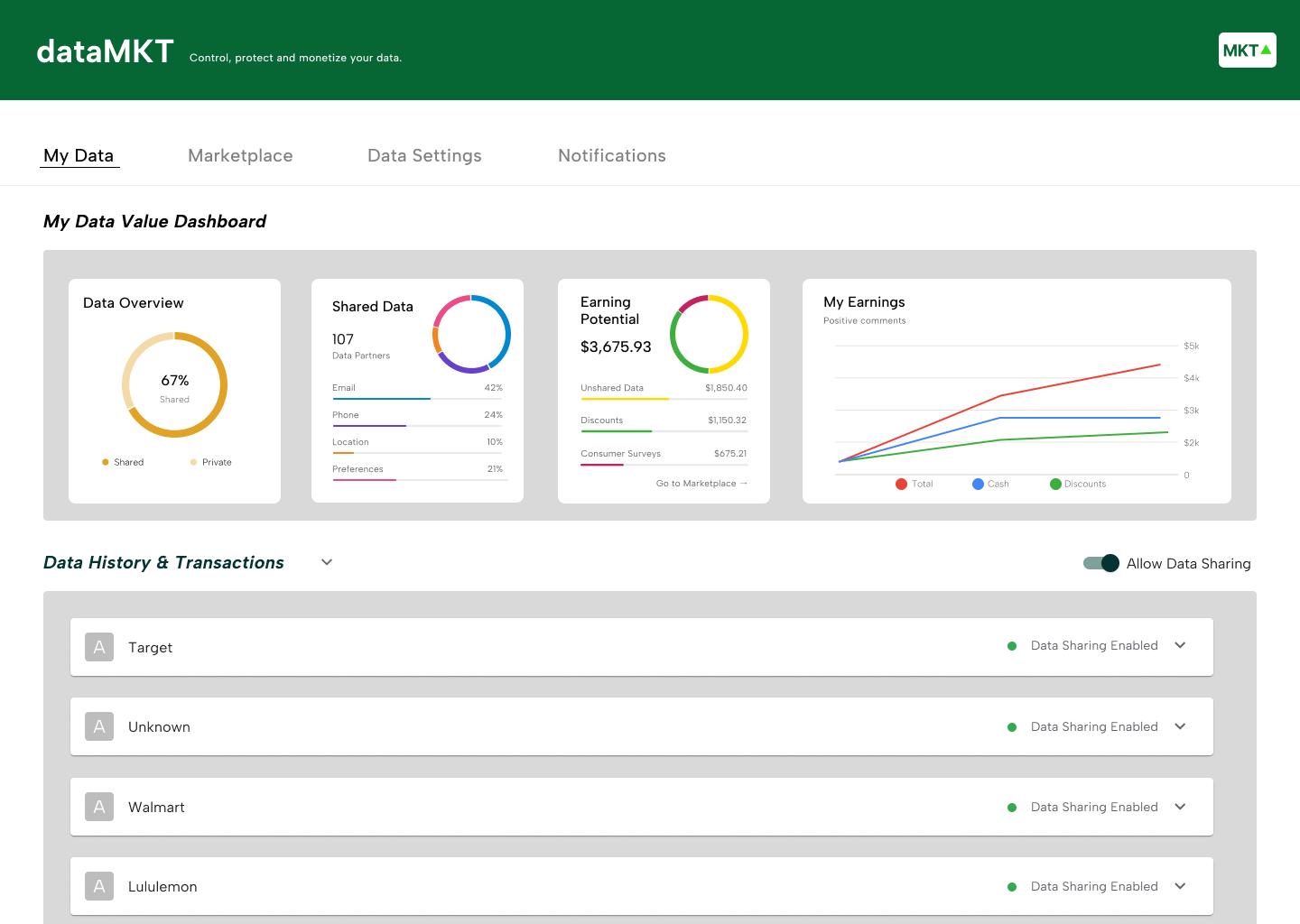This screenshot has height=924, width=1300.
Task: Open the Data Settings tab
Action: [424, 155]
